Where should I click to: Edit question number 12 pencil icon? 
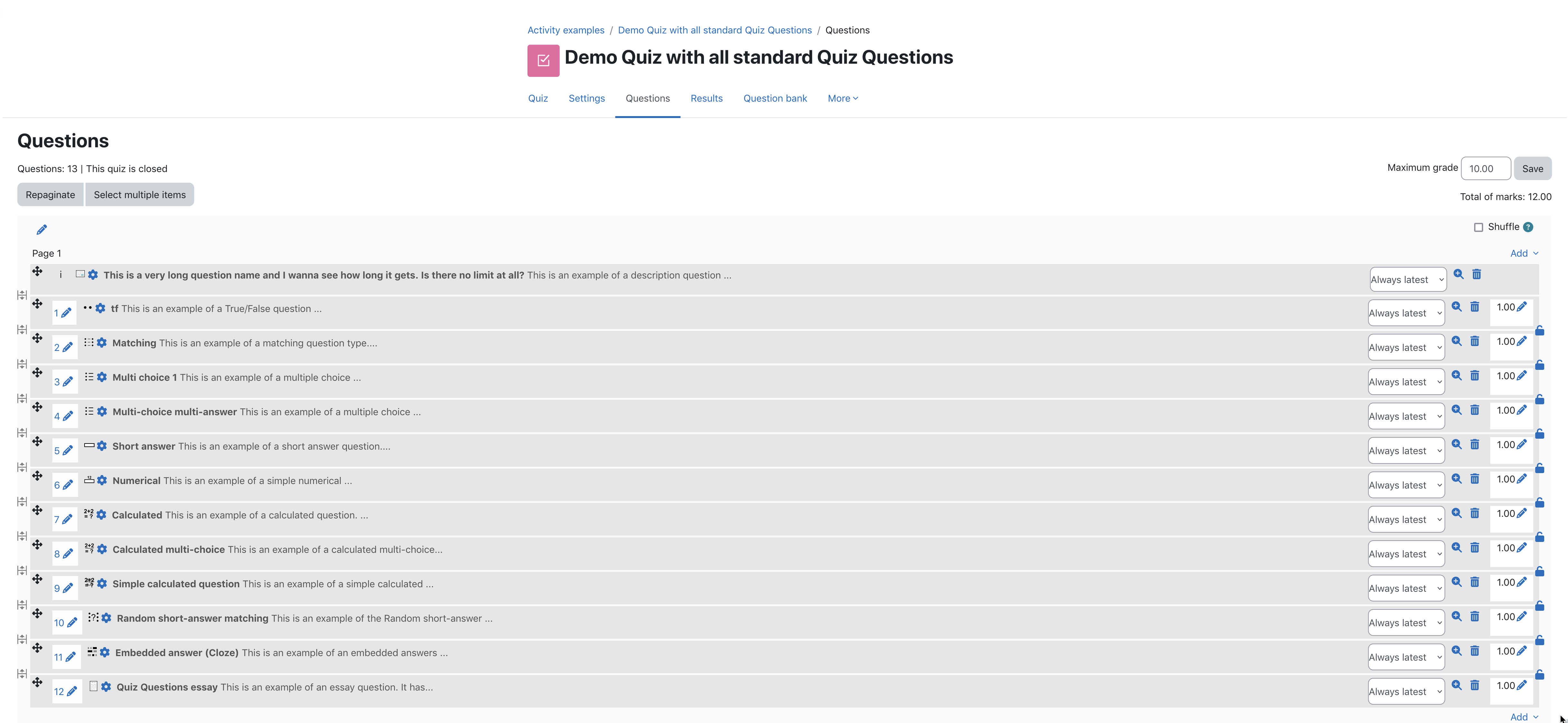coord(72,691)
